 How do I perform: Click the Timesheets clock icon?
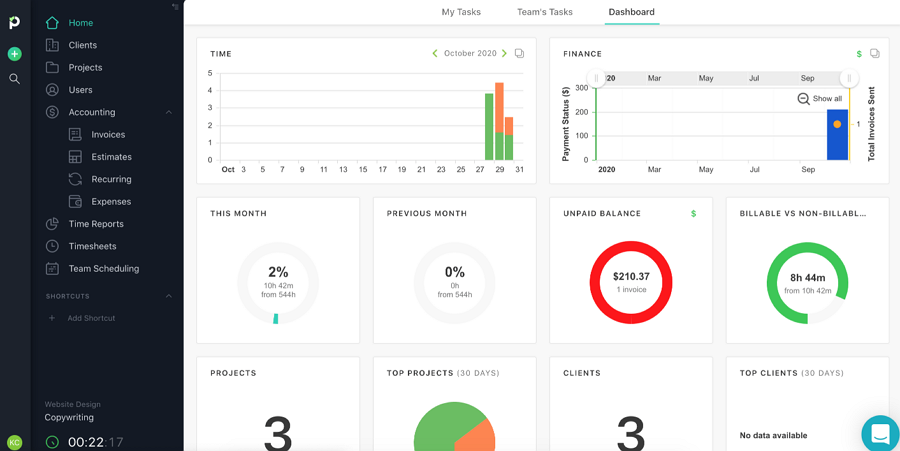tap(52, 247)
